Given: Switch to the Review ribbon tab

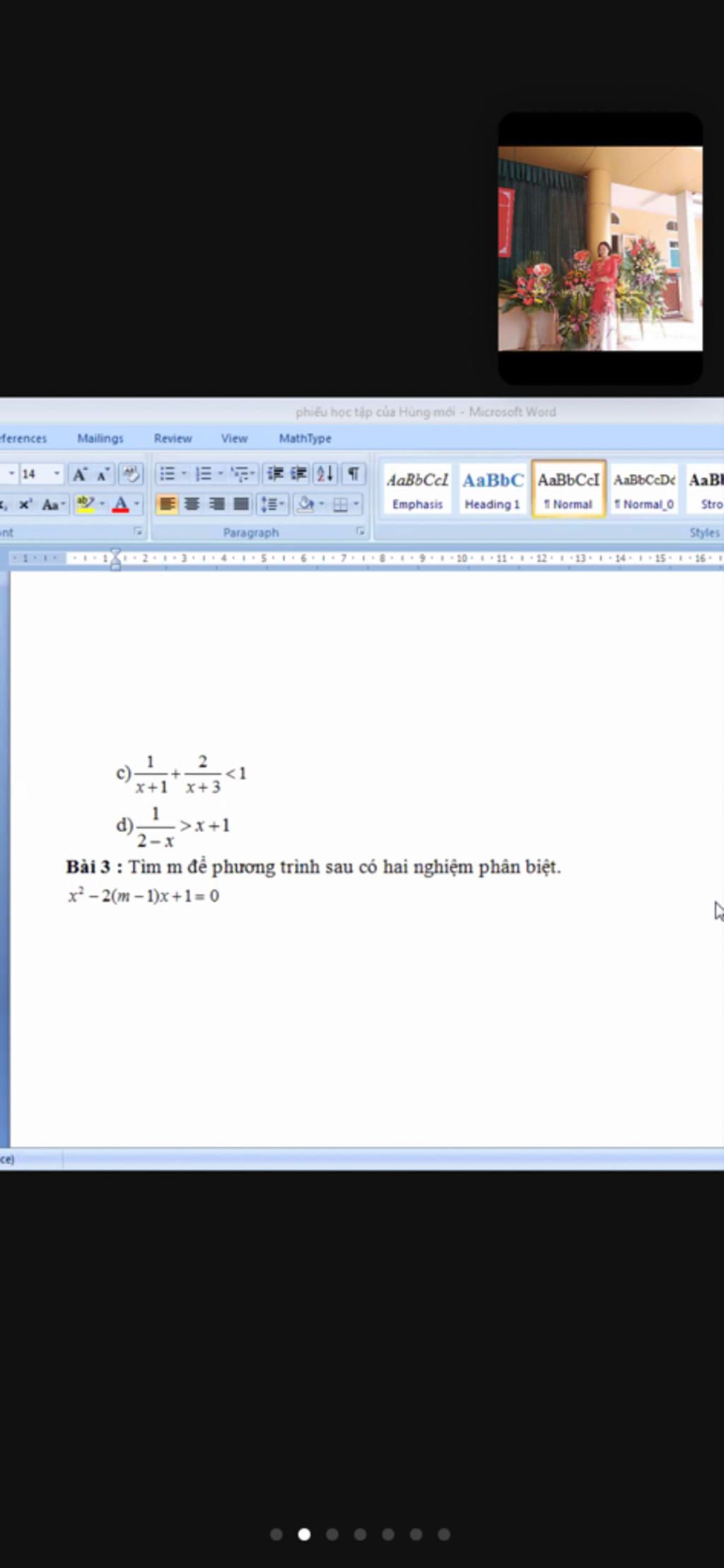Looking at the screenshot, I should pyautogui.click(x=173, y=439).
